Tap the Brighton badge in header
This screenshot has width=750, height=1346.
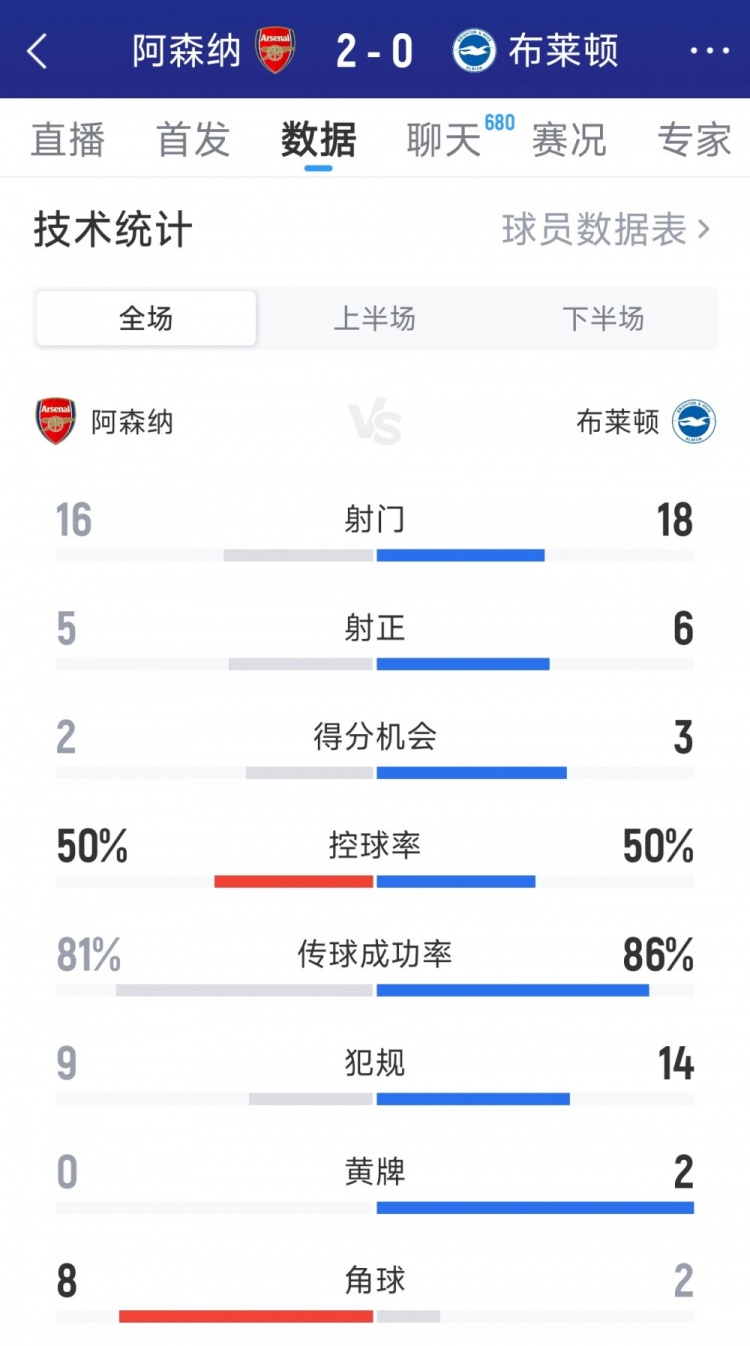(474, 51)
